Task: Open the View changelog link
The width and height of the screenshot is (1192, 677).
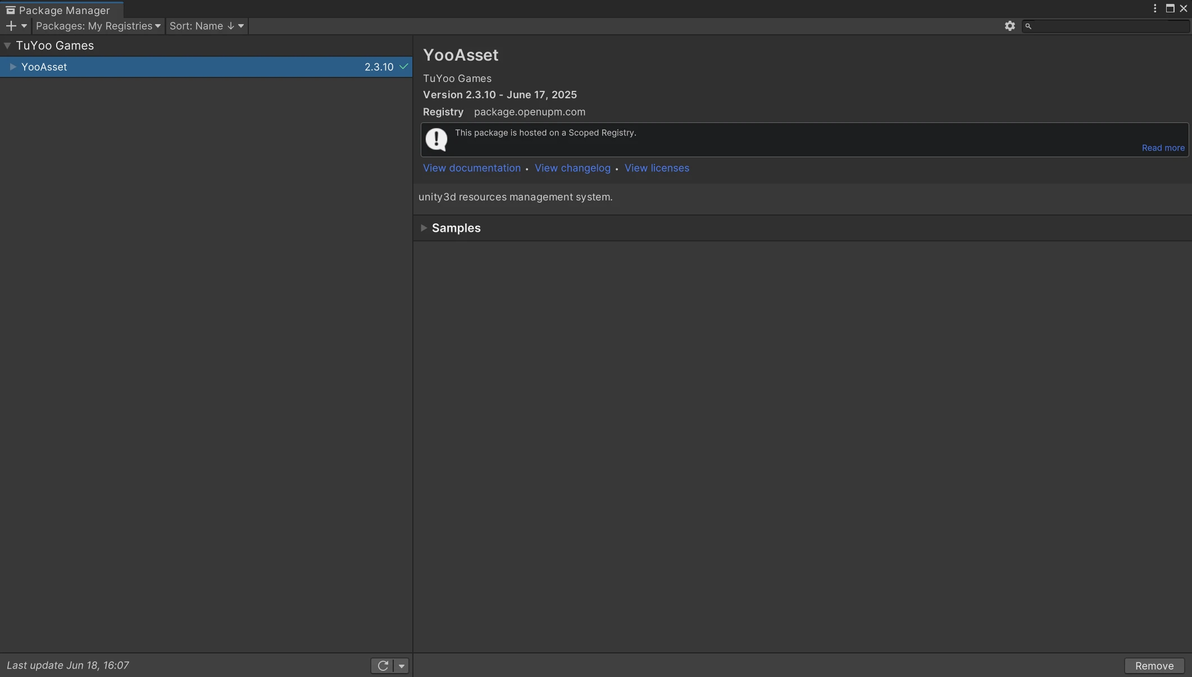Action: point(572,168)
